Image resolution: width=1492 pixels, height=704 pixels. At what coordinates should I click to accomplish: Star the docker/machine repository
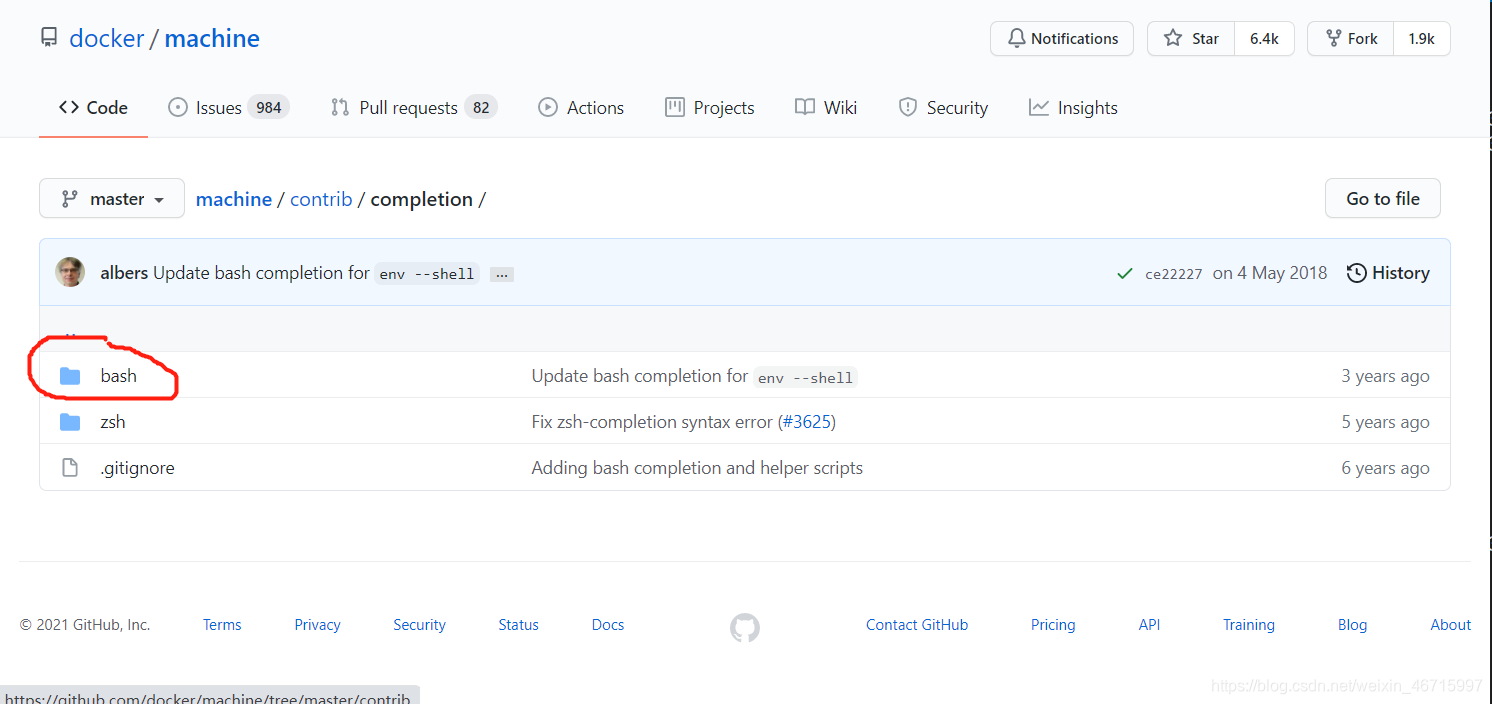pos(1190,38)
